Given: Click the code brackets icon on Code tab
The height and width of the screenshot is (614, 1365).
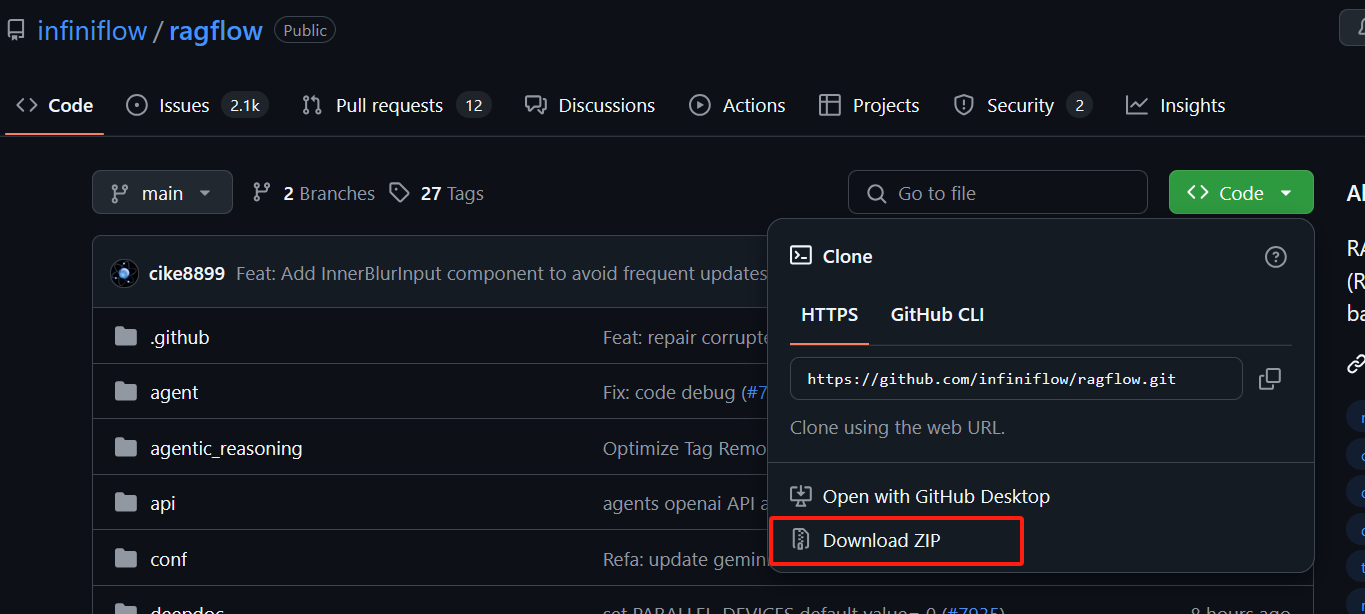Looking at the screenshot, I should tap(27, 105).
